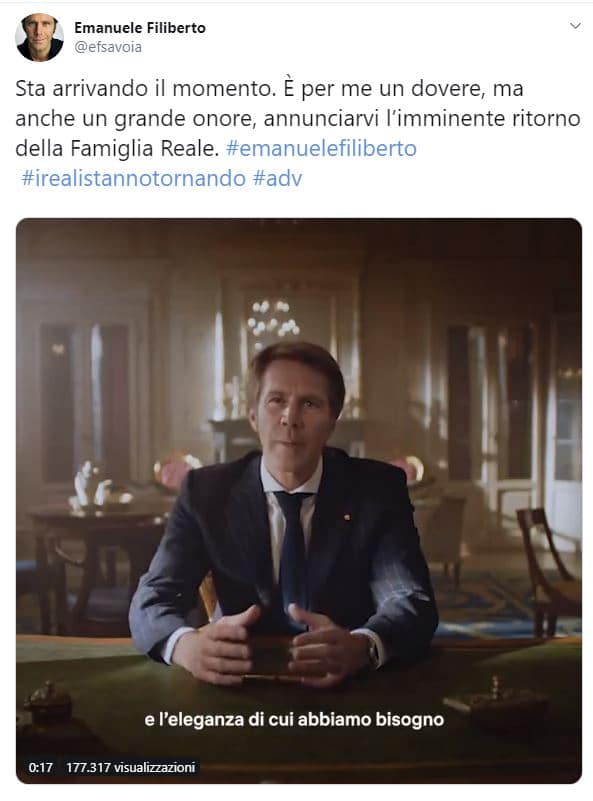Click the dark blue tie in the video
The image size is (593, 801).
coord(294,549)
